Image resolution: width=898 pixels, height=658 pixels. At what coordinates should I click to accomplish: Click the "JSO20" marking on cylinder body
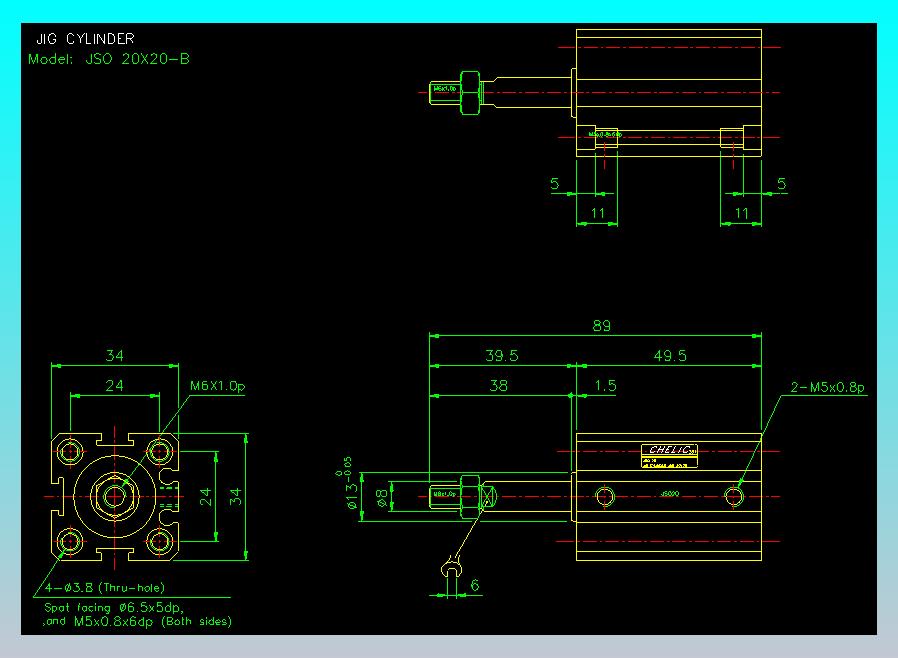(x=669, y=494)
